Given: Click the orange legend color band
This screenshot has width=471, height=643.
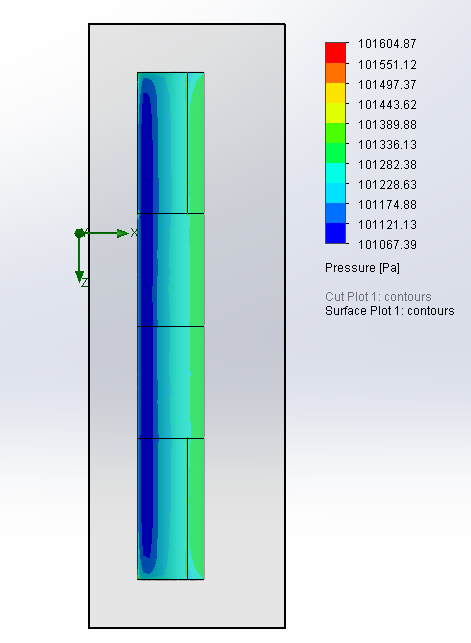Looking at the screenshot, I should pyautogui.click(x=335, y=73).
